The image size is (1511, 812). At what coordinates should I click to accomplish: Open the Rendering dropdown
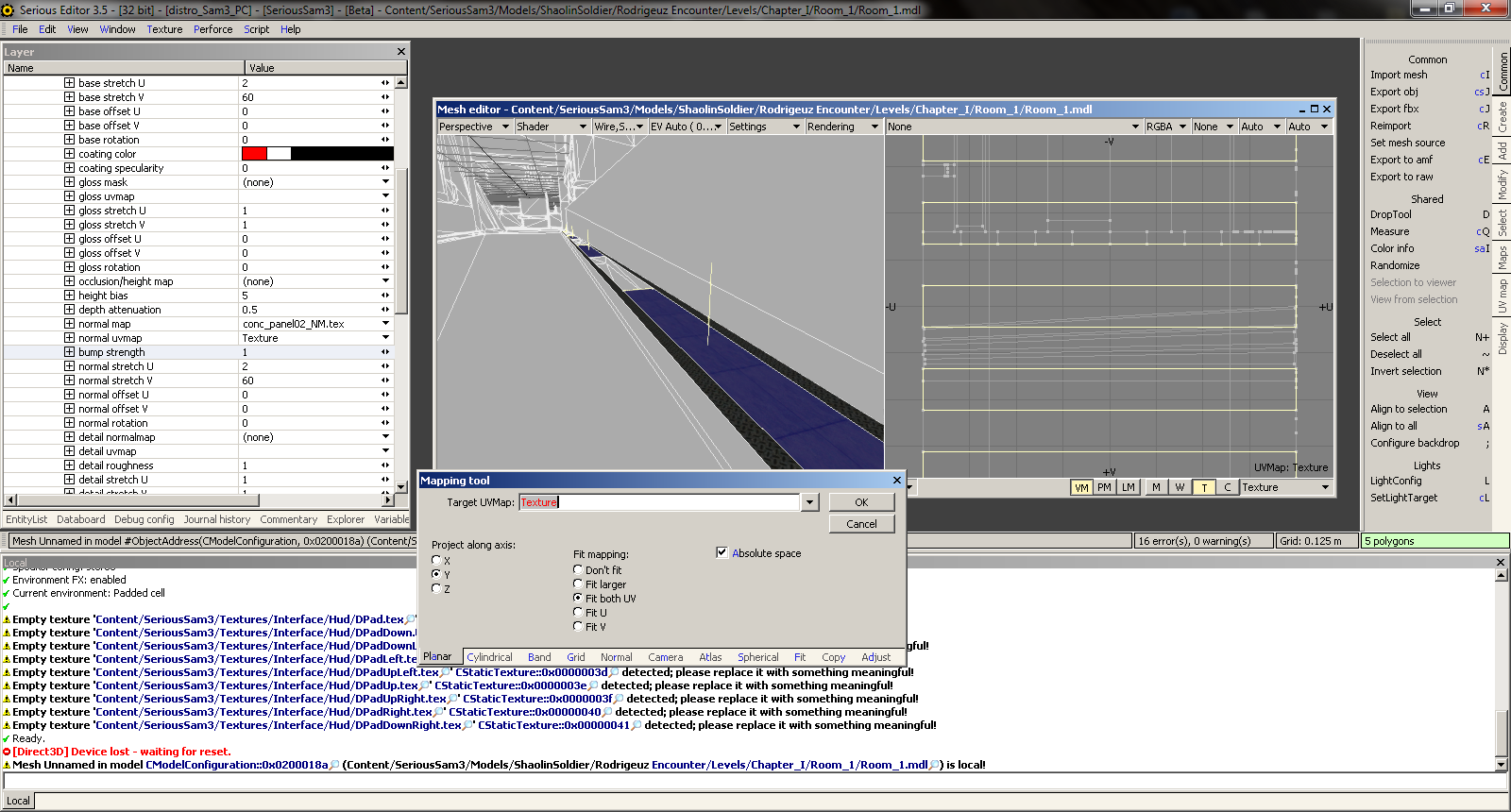click(x=842, y=127)
